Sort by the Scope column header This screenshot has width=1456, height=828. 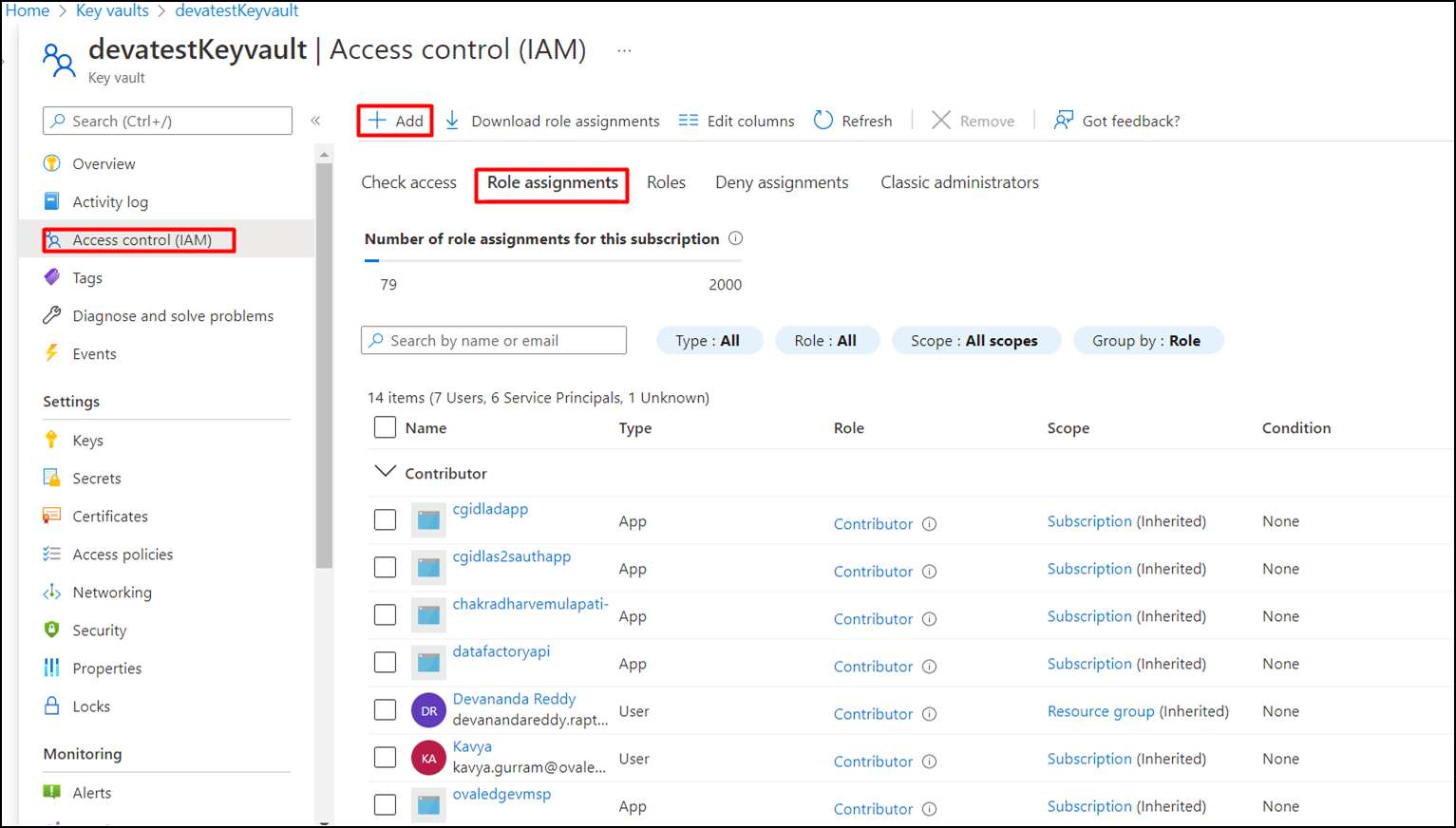point(1068,428)
